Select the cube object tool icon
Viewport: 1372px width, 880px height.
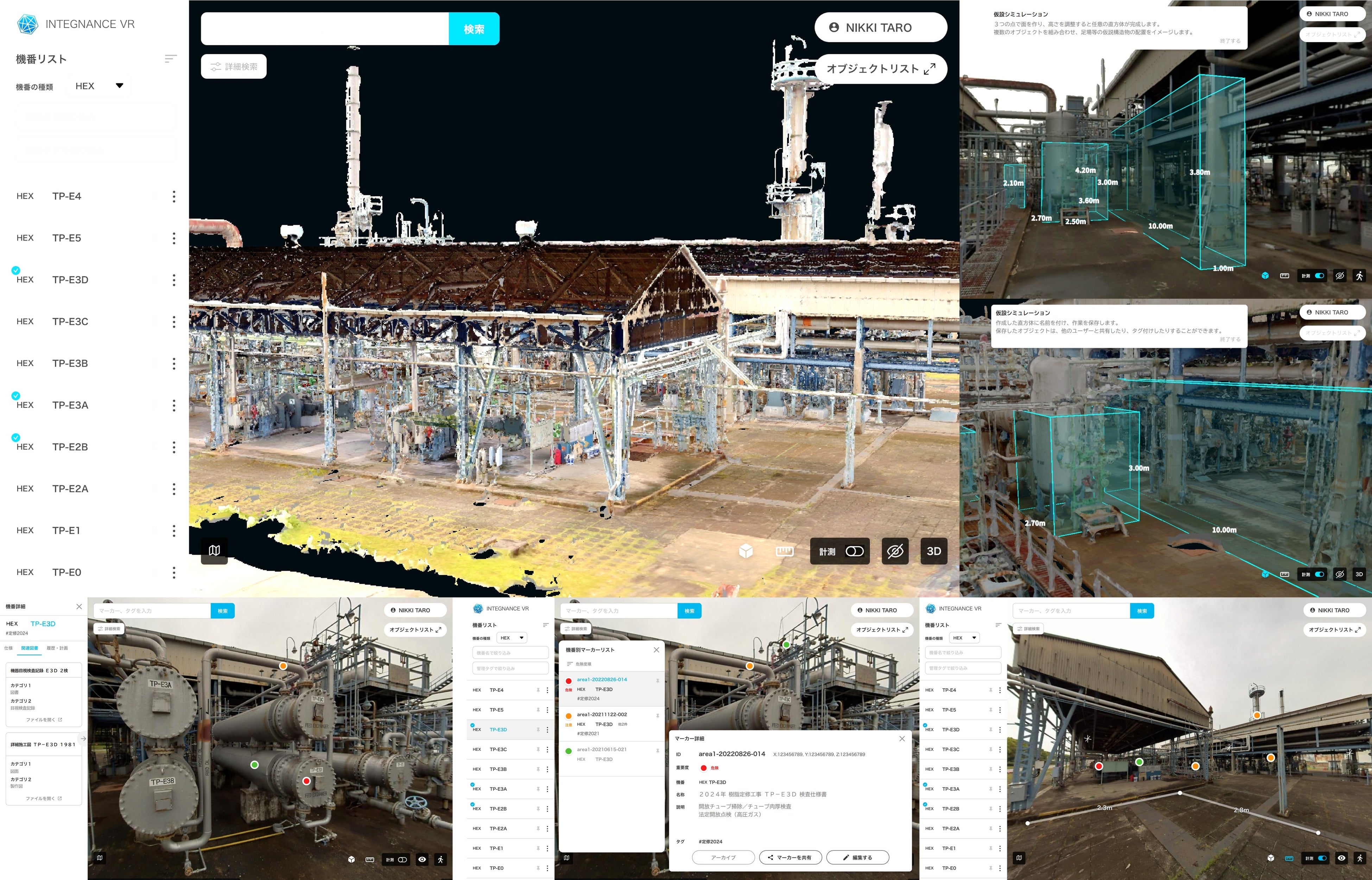tap(746, 551)
